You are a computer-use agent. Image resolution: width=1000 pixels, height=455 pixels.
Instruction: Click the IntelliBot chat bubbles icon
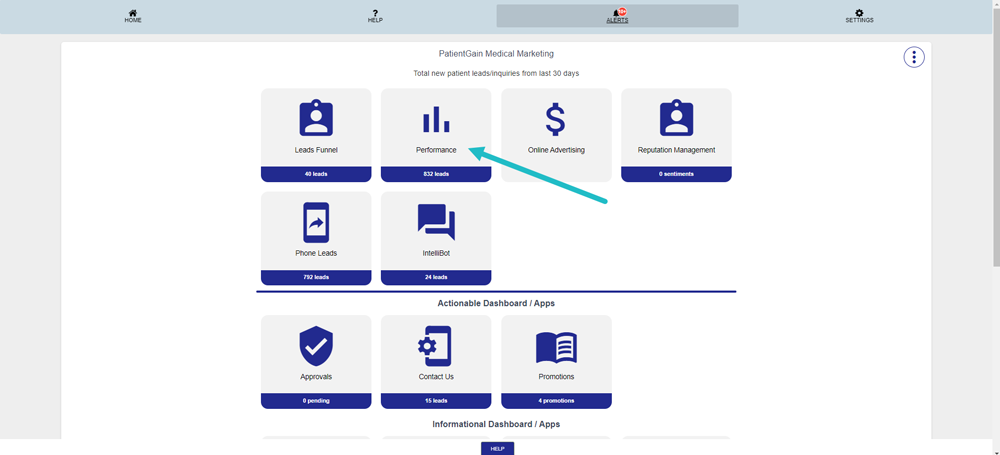point(436,222)
